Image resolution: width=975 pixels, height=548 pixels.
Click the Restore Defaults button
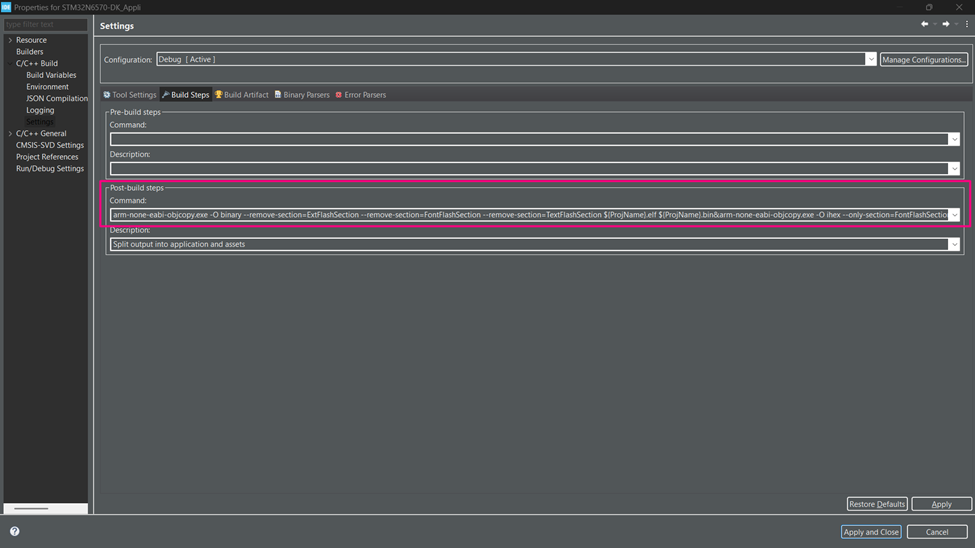pos(877,504)
